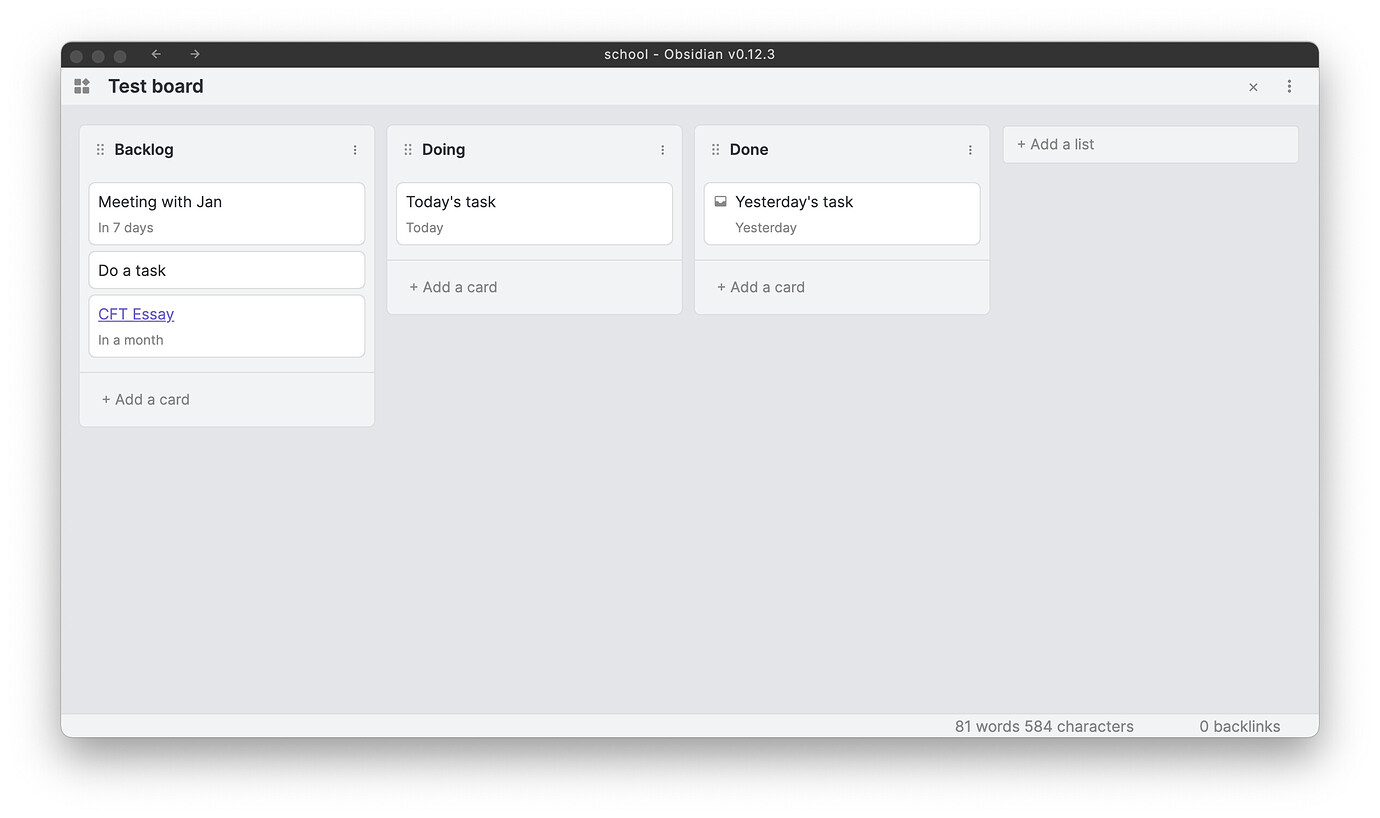The width and height of the screenshot is (1380, 818).
Task: Go forward with the right arrow
Action: tap(195, 54)
